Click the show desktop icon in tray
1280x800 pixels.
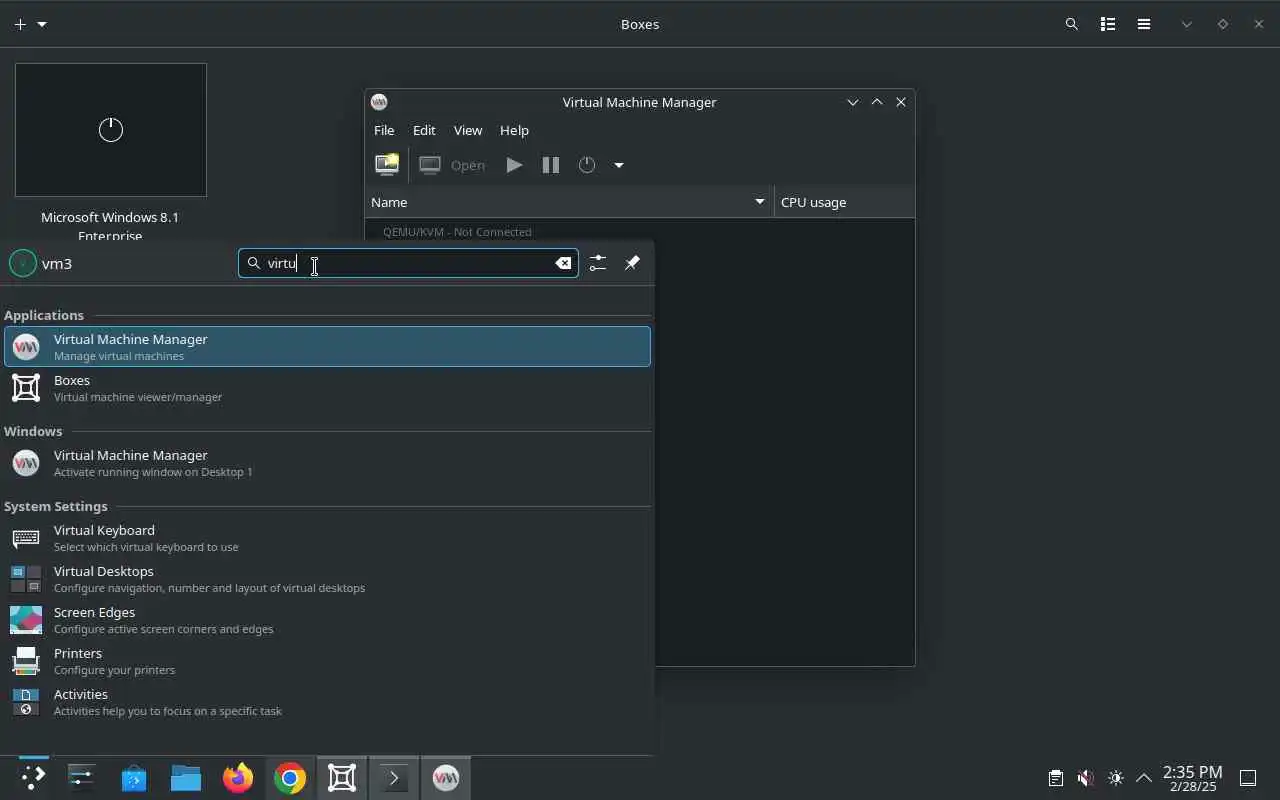[x=1248, y=778]
